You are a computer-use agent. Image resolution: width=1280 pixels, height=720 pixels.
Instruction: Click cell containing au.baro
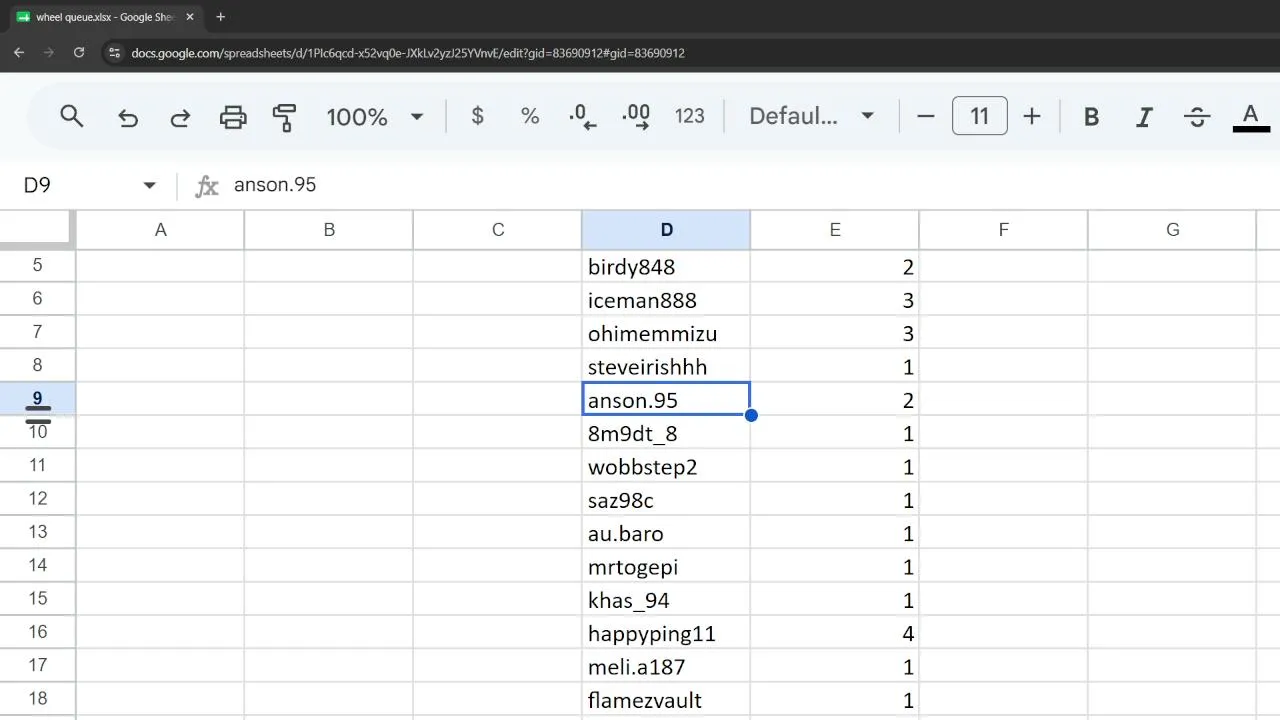(x=666, y=533)
